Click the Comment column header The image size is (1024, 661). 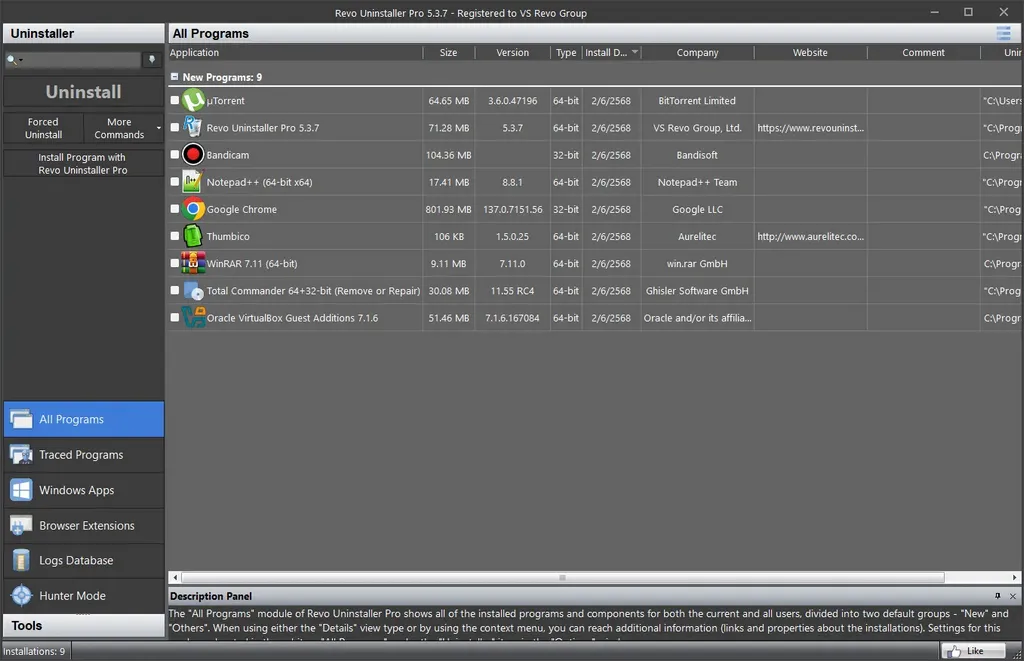(923, 52)
